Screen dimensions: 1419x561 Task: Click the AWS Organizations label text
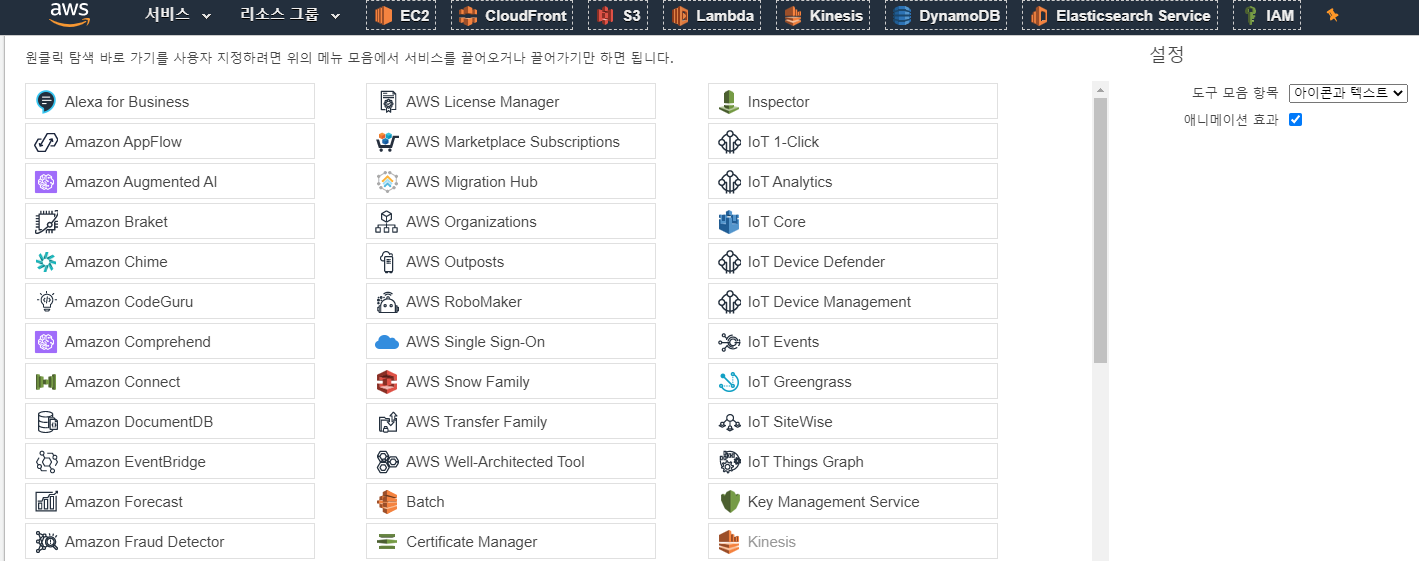[x=471, y=222]
